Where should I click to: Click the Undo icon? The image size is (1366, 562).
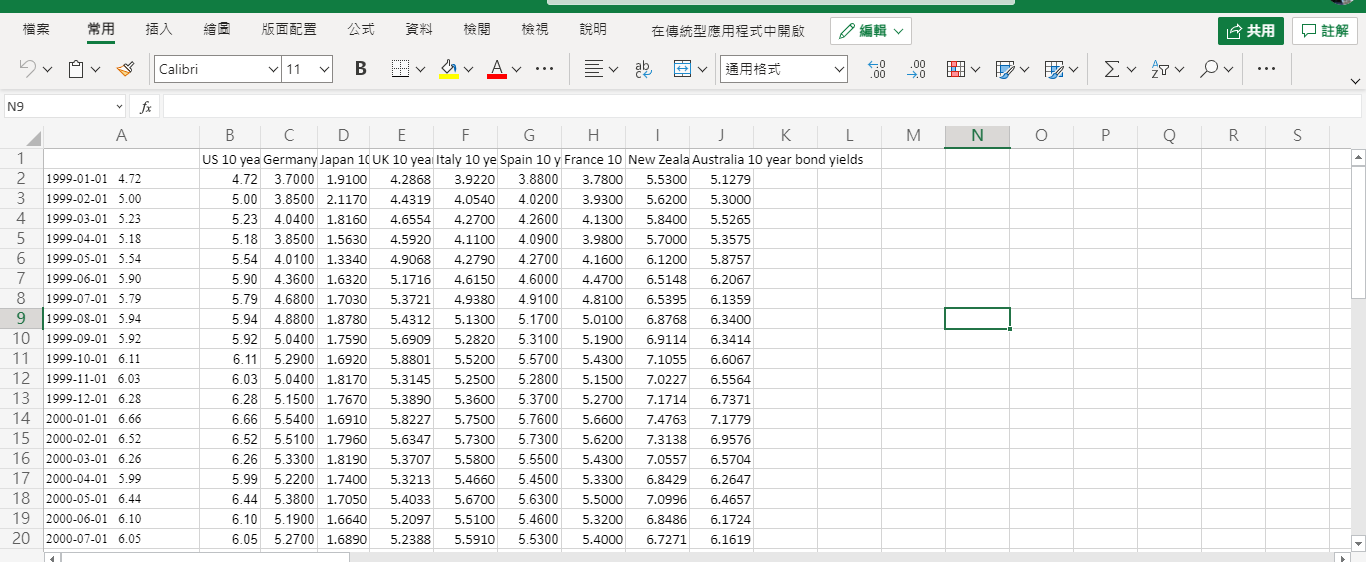(27, 69)
